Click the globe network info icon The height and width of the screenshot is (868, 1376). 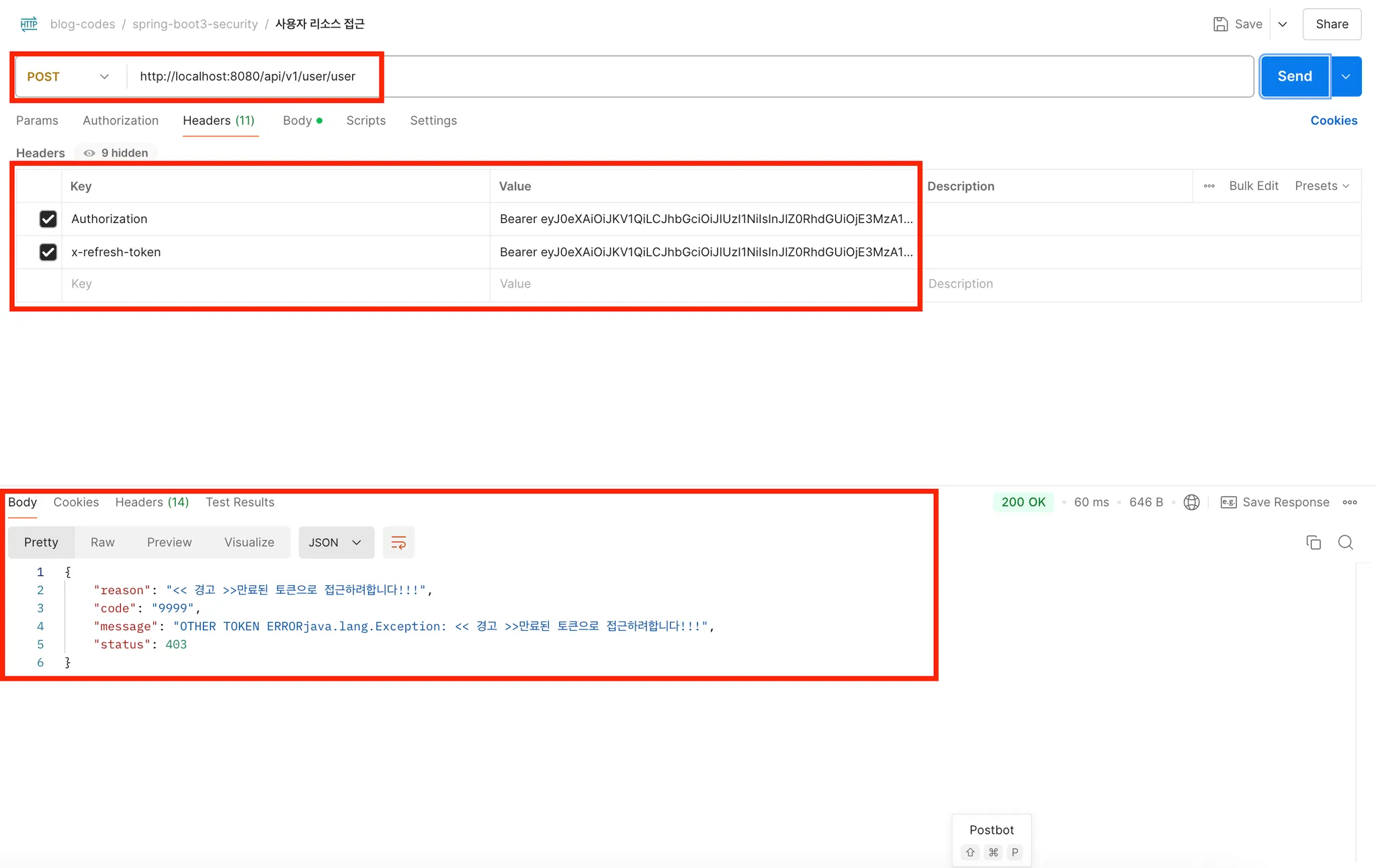click(x=1191, y=503)
